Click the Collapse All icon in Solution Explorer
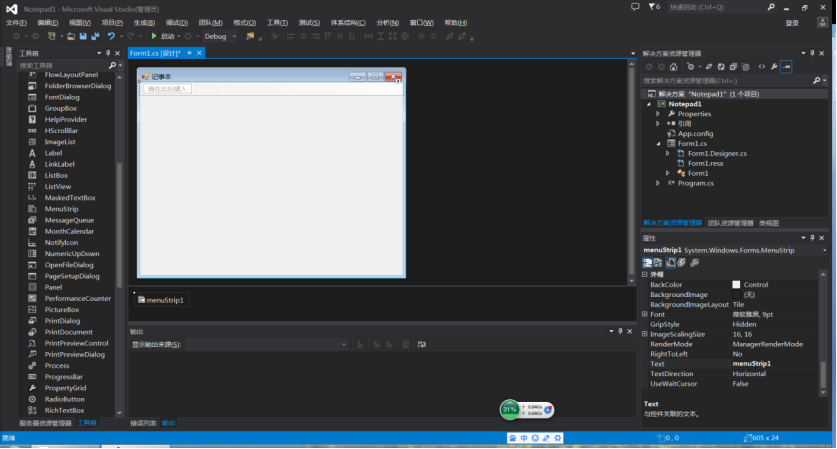The height and width of the screenshot is (449, 837). [733, 67]
